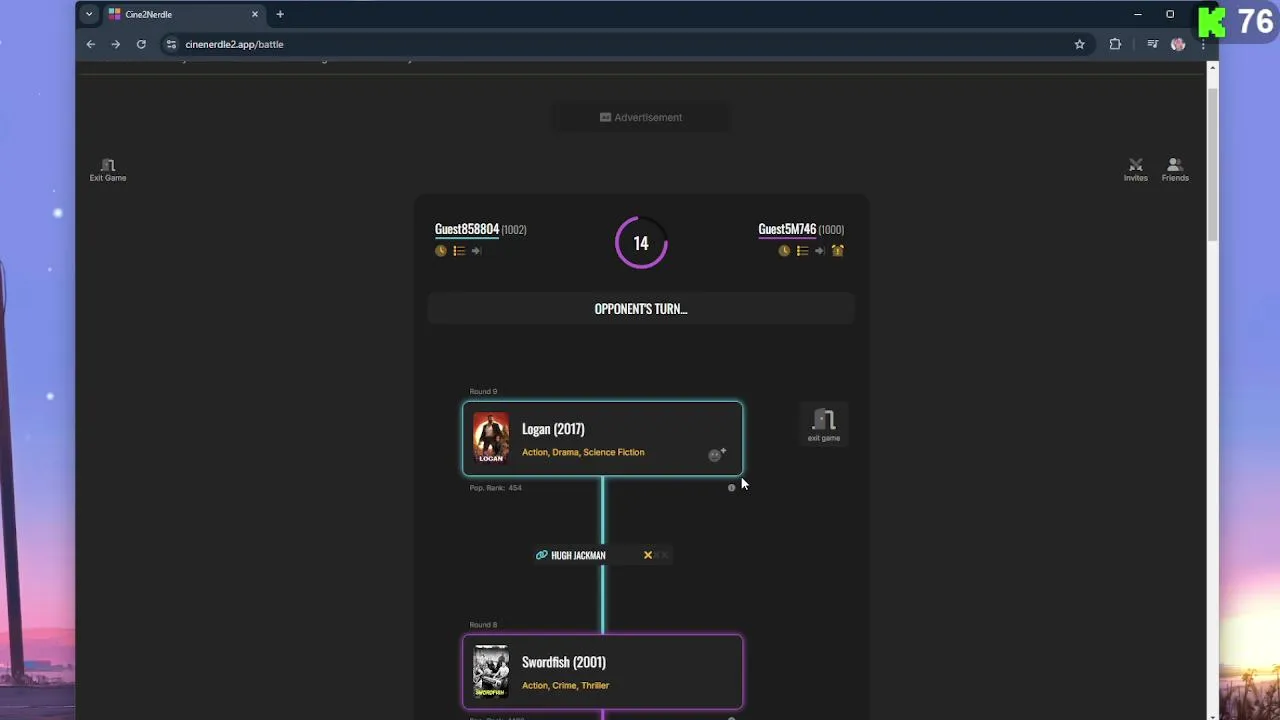Click the Exit Game door icon at left
1280x720 pixels.
click(x=108, y=165)
